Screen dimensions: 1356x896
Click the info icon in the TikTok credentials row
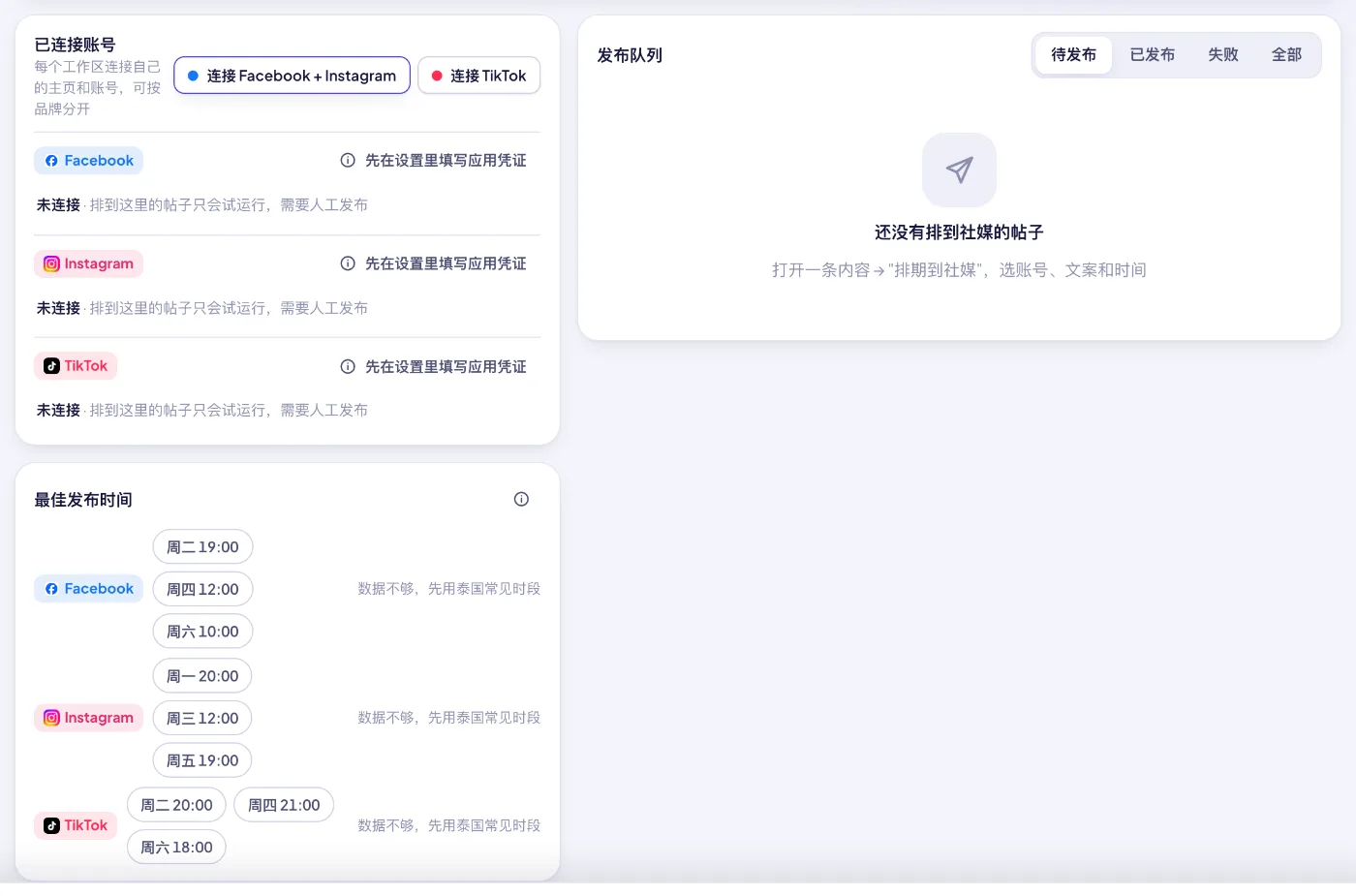(348, 367)
